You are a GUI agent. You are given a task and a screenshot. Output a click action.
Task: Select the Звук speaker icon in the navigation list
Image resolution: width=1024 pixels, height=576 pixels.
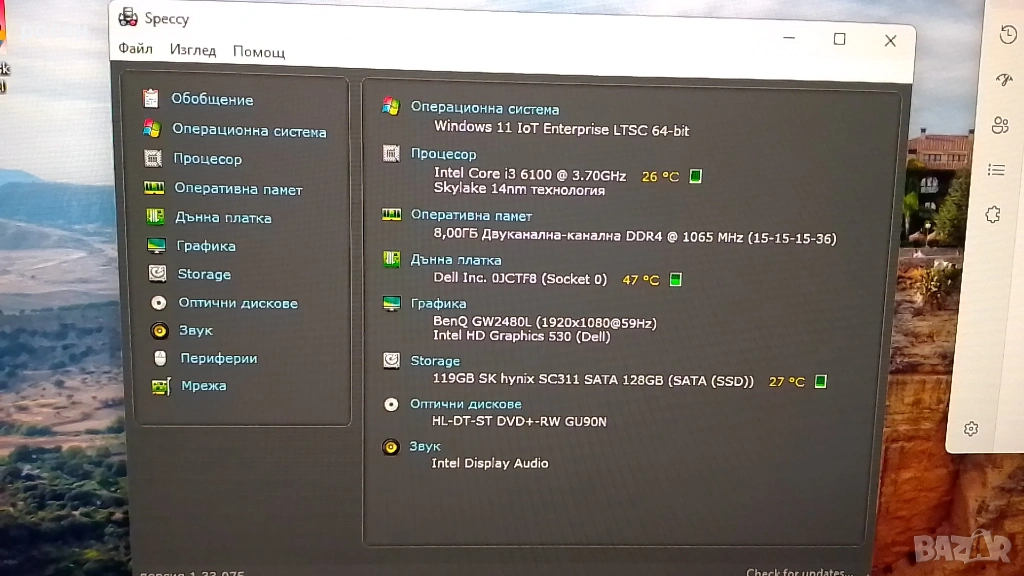(x=159, y=330)
